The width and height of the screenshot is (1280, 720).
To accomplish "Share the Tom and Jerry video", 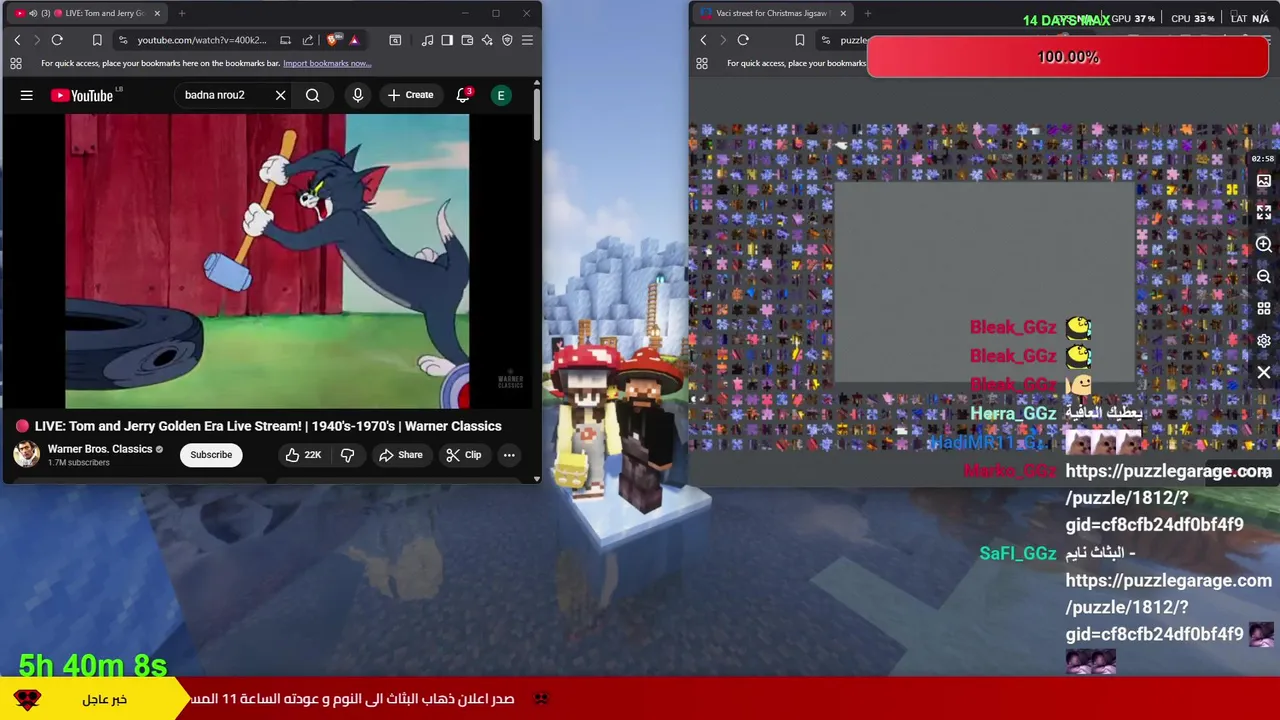I will pos(400,455).
